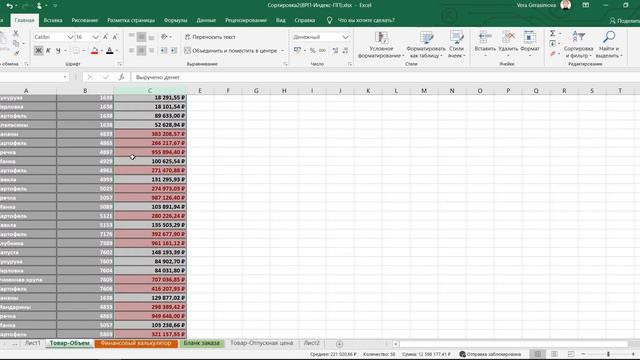Decrease font size with smaller A
The height and width of the screenshot is (360, 640).
tap(115, 37)
